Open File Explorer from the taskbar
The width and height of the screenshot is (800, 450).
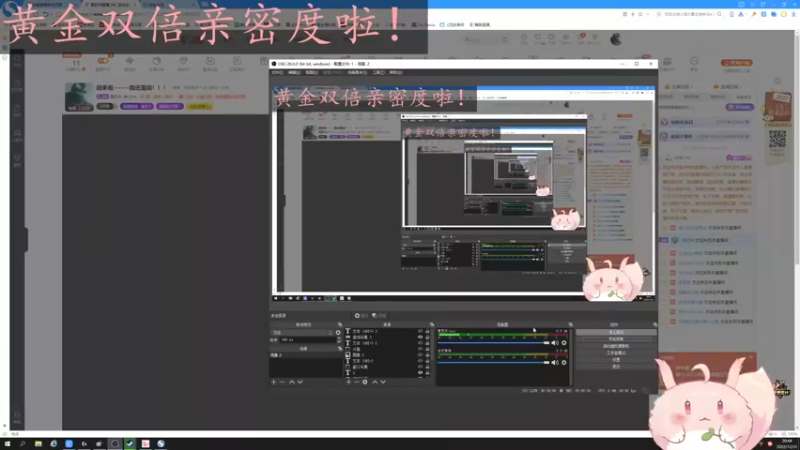38,444
